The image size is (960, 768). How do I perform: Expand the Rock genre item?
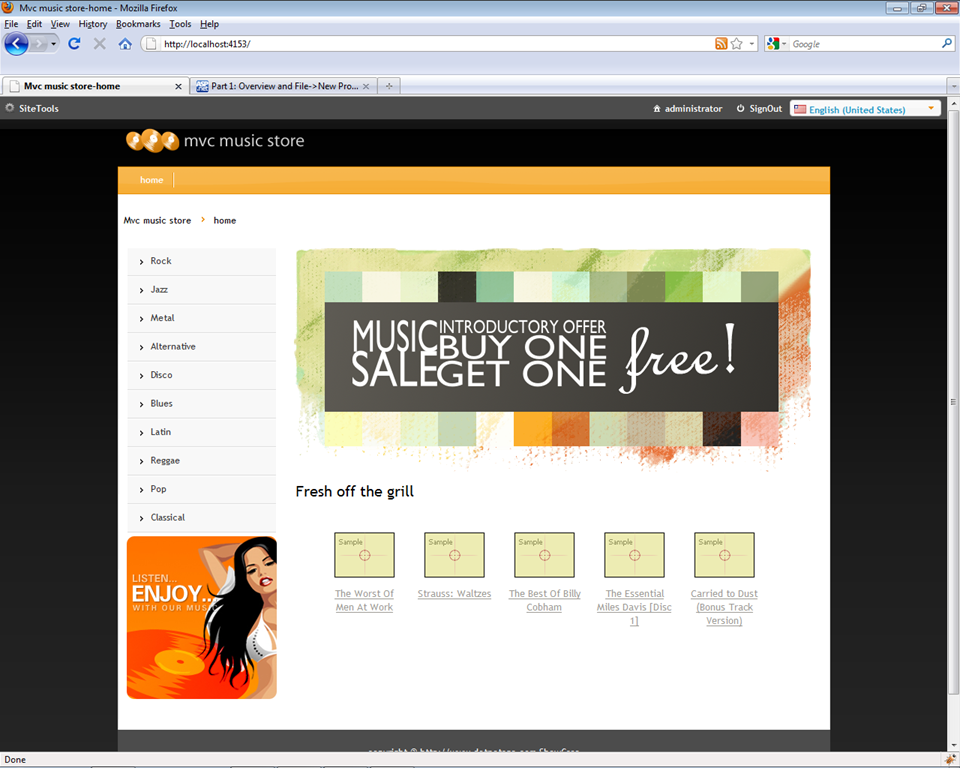161,261
